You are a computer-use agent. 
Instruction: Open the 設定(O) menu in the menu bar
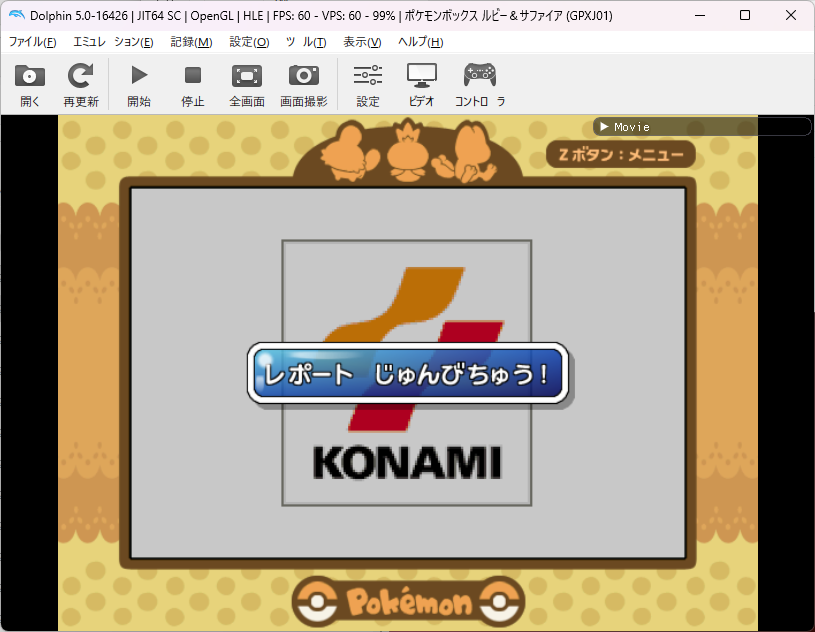pos(249,42)
